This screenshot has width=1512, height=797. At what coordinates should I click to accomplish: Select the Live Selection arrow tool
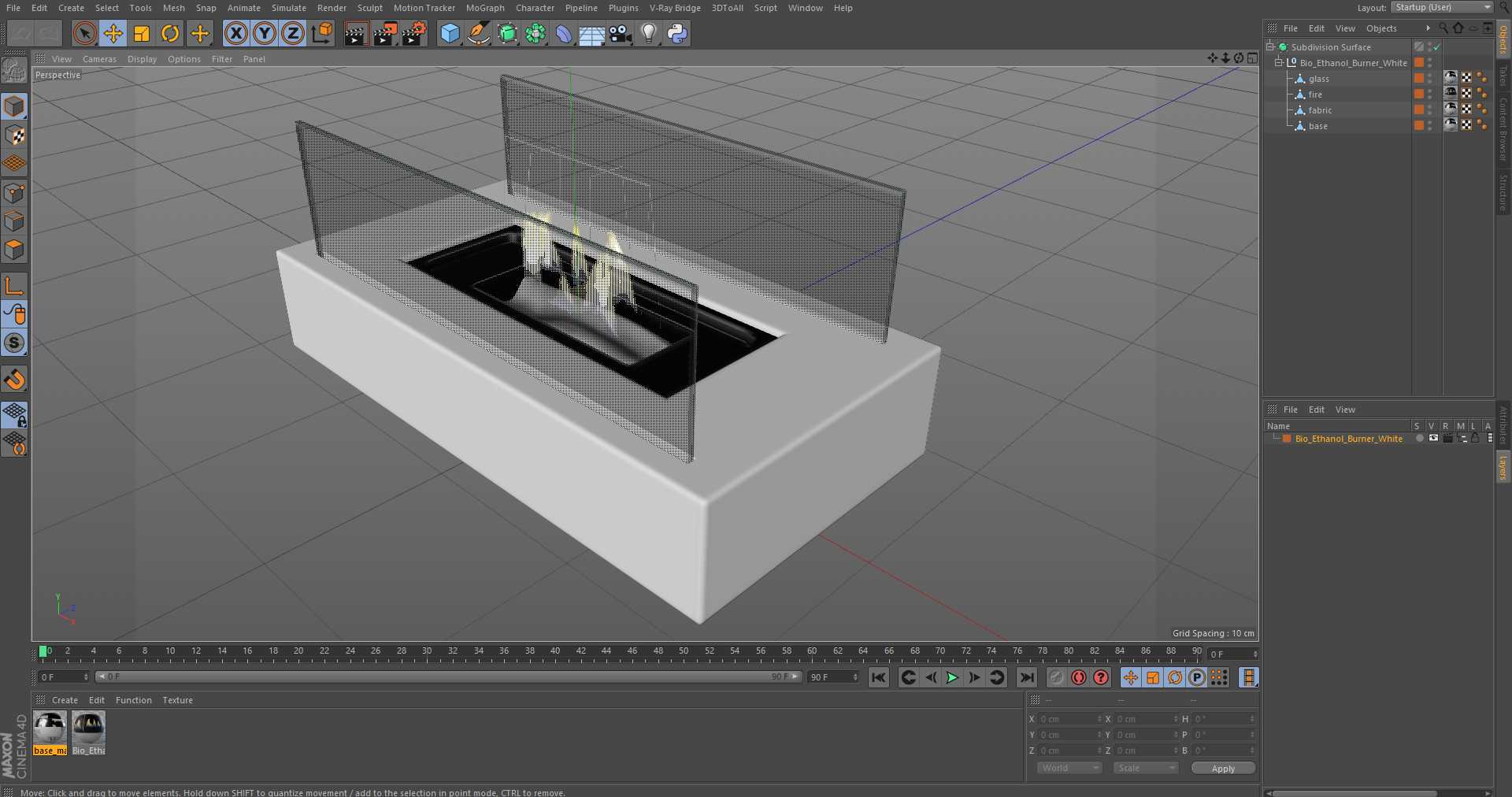coord(85,33)
